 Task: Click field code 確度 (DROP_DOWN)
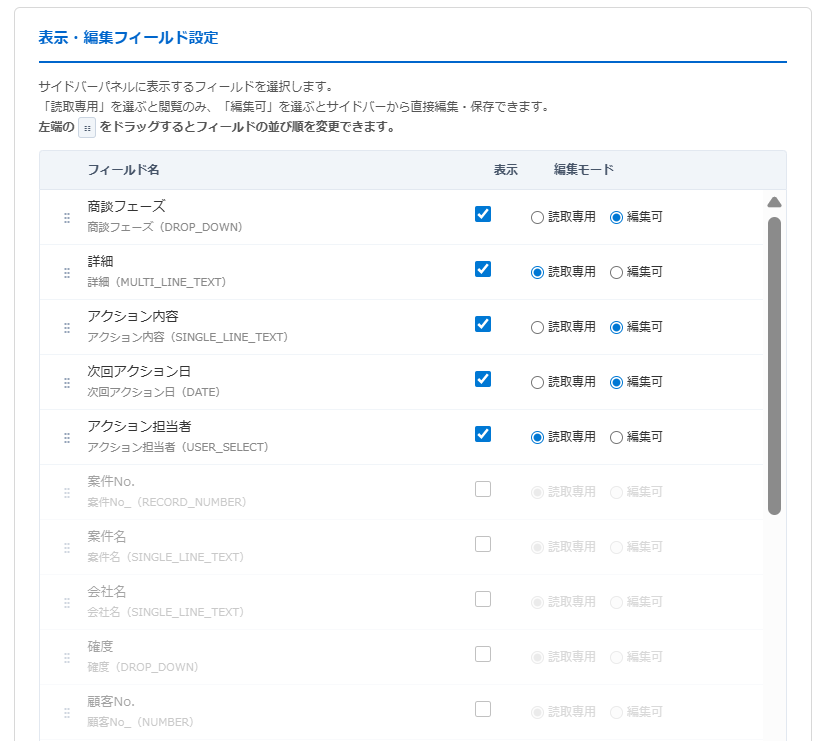tap(143, 667)
